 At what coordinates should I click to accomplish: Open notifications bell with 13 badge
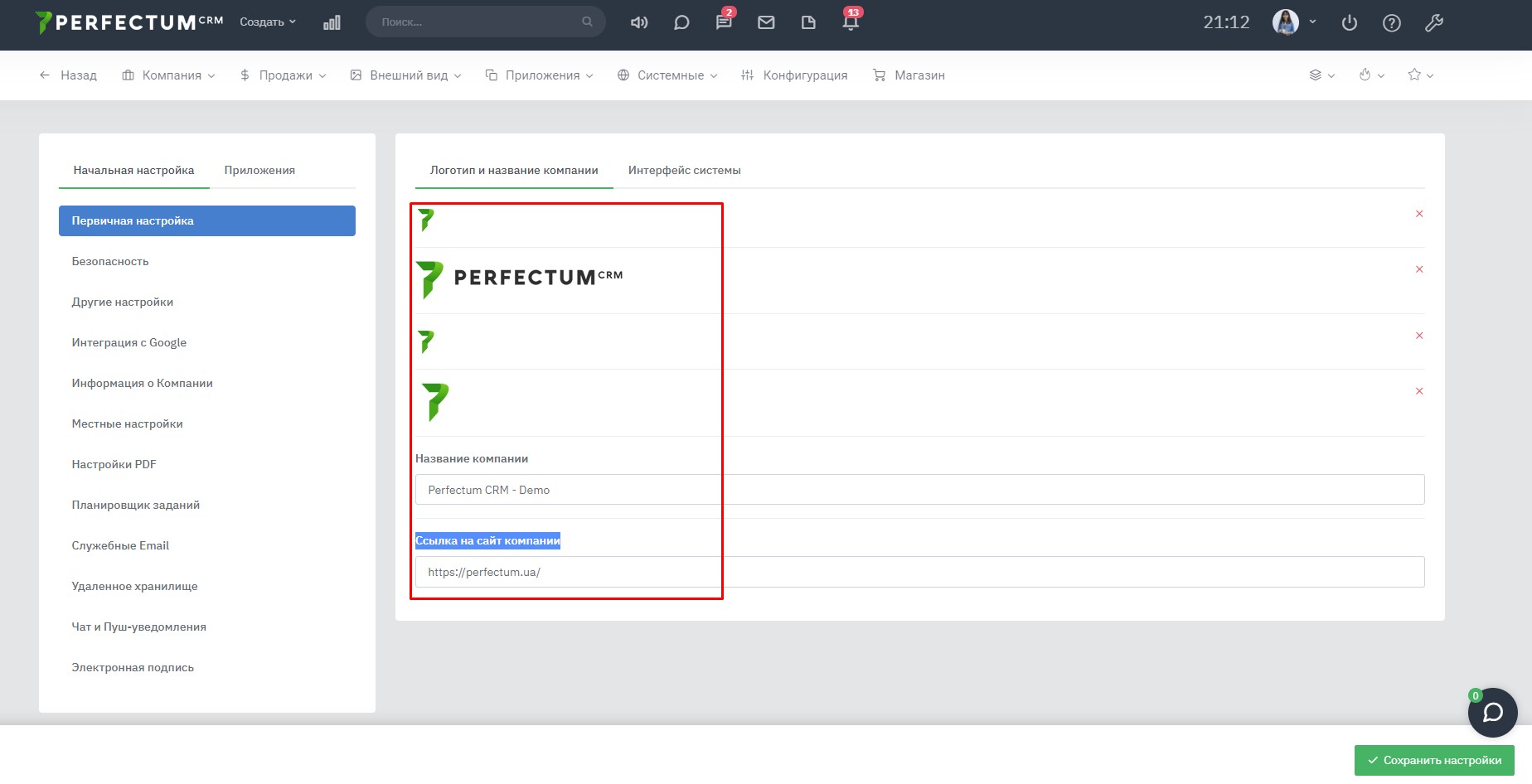point(851,22)
